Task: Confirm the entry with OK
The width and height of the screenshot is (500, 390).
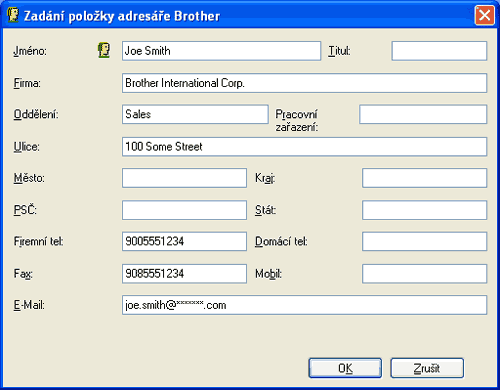Action: tap(345, 368)
